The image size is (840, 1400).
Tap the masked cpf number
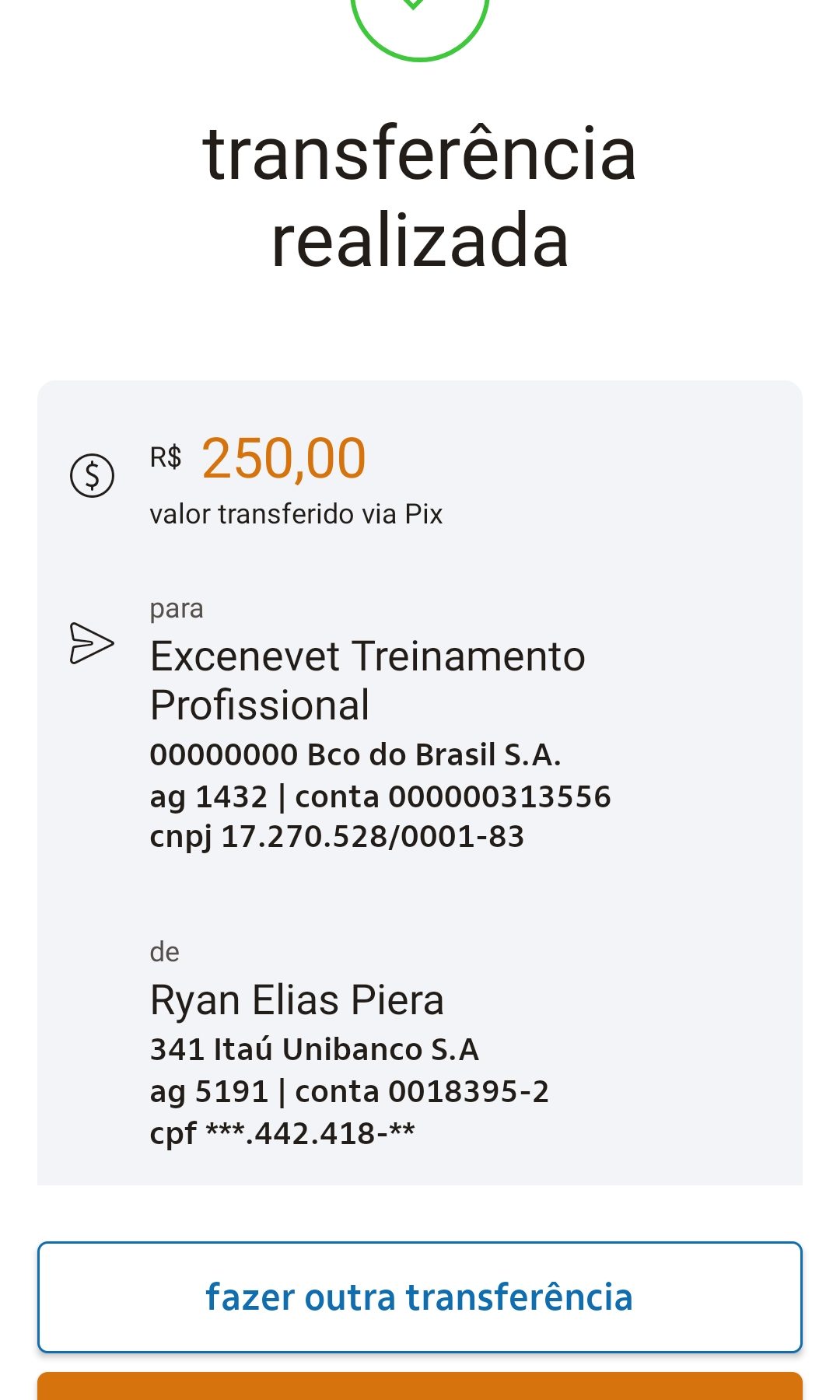pos(282,1133)
